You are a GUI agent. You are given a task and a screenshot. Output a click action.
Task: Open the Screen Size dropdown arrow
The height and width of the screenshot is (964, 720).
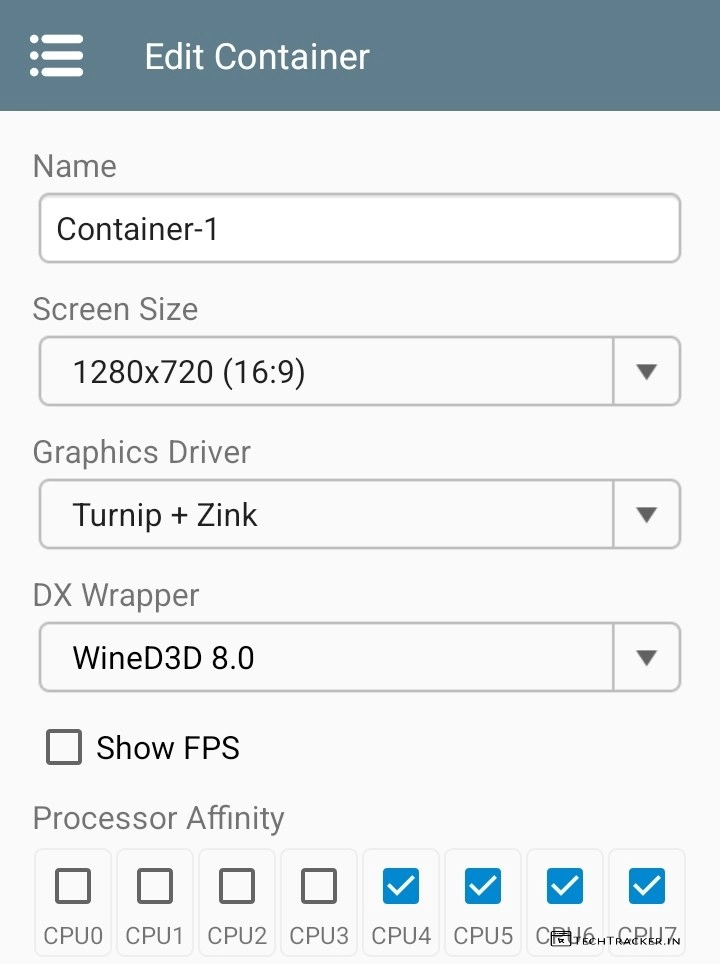pos(646,372)
